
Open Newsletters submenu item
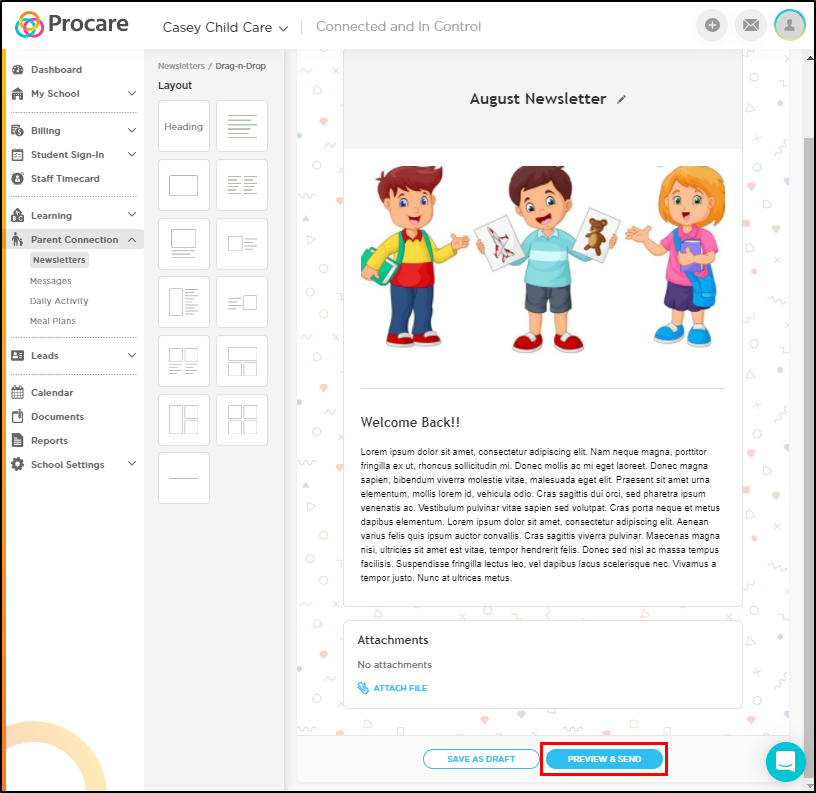coord(59,260)
